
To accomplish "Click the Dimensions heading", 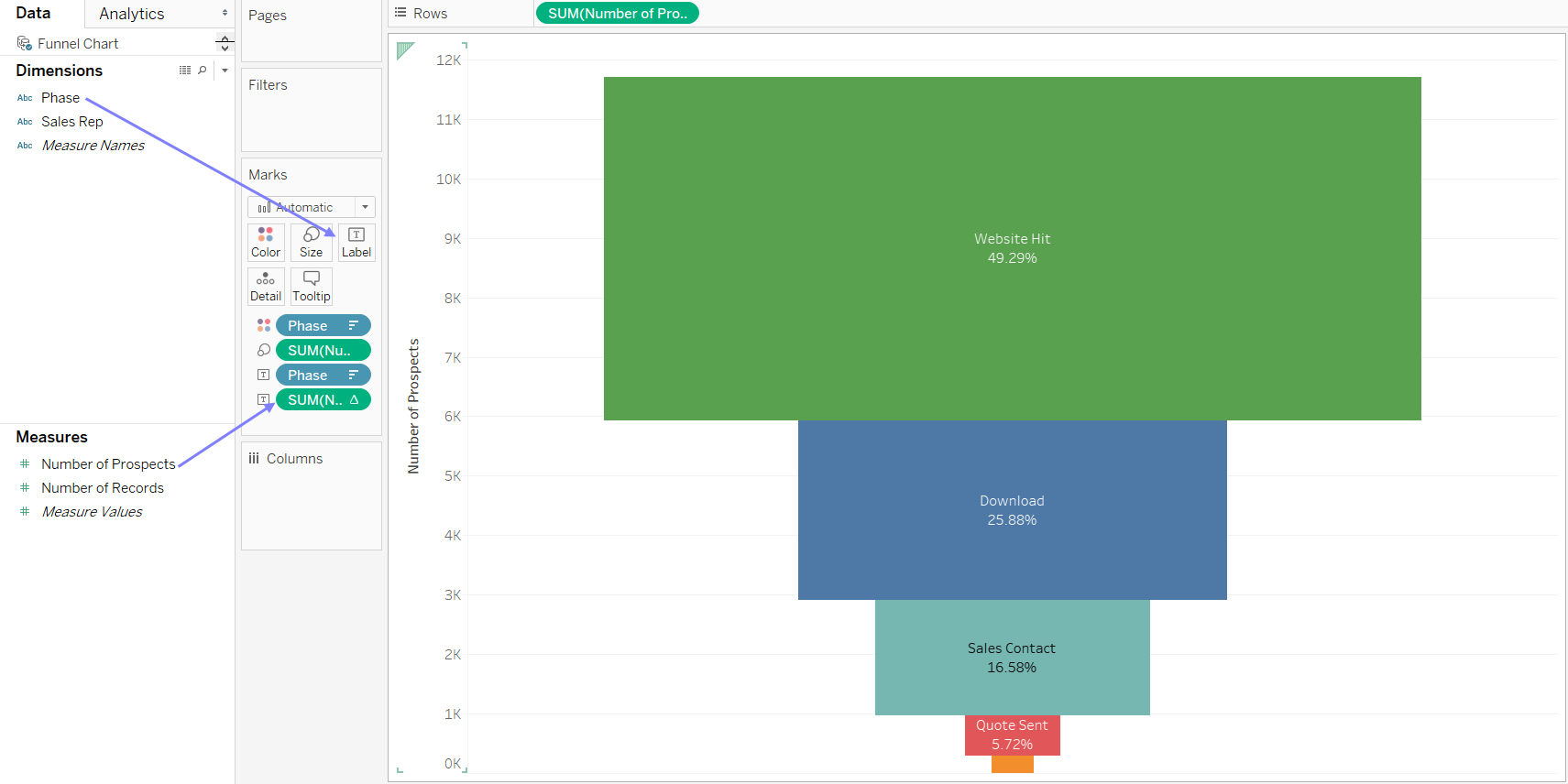I will pyautogui.click(x=59, y=71).
